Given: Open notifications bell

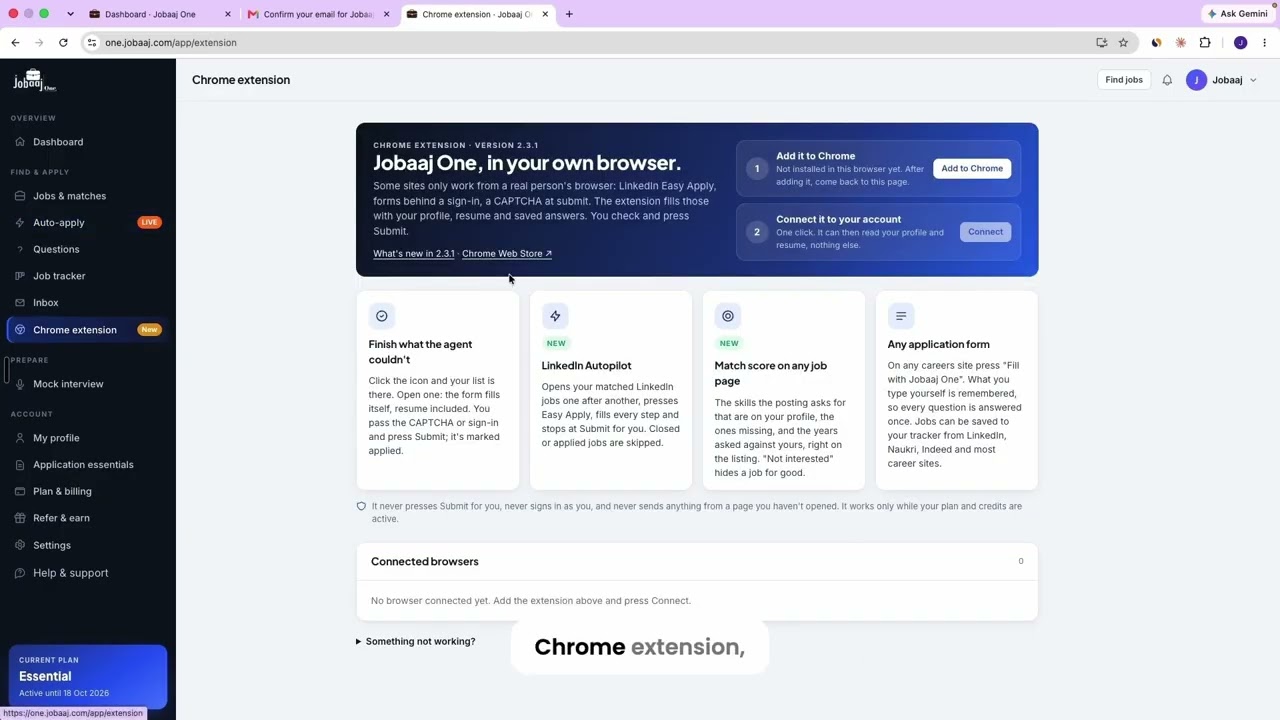Looking at the screenshot, I should pos(1167,80).
